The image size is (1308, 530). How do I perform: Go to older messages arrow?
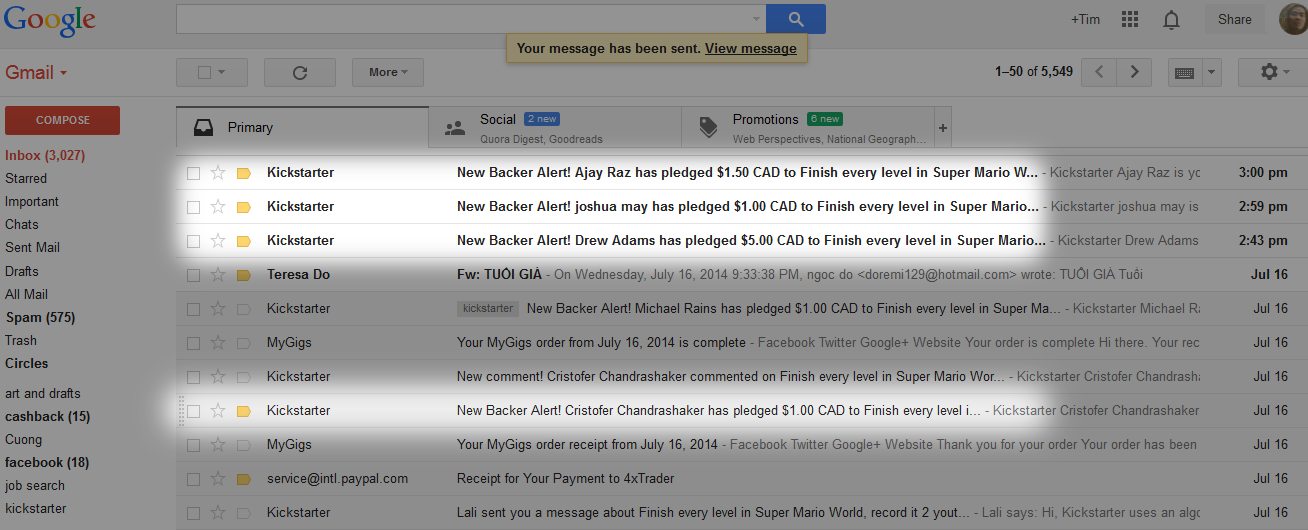tap(1133, 72)
